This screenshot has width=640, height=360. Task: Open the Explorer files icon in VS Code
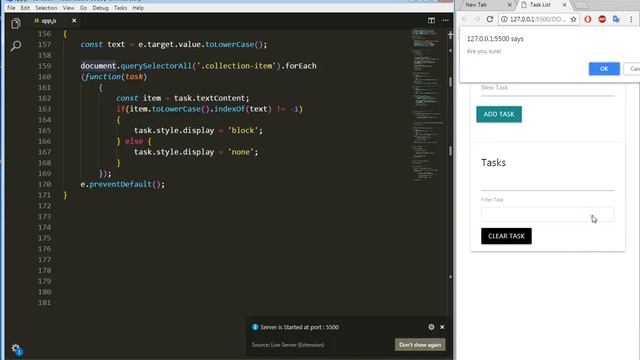[x=16, y=24]
